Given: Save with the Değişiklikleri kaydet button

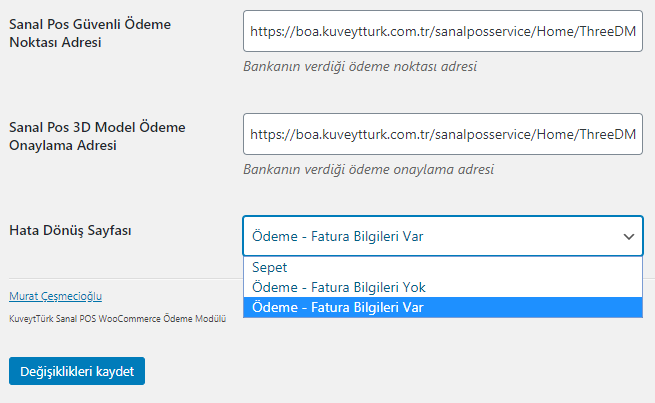Looking at the screenshot, I should point(77,371).
